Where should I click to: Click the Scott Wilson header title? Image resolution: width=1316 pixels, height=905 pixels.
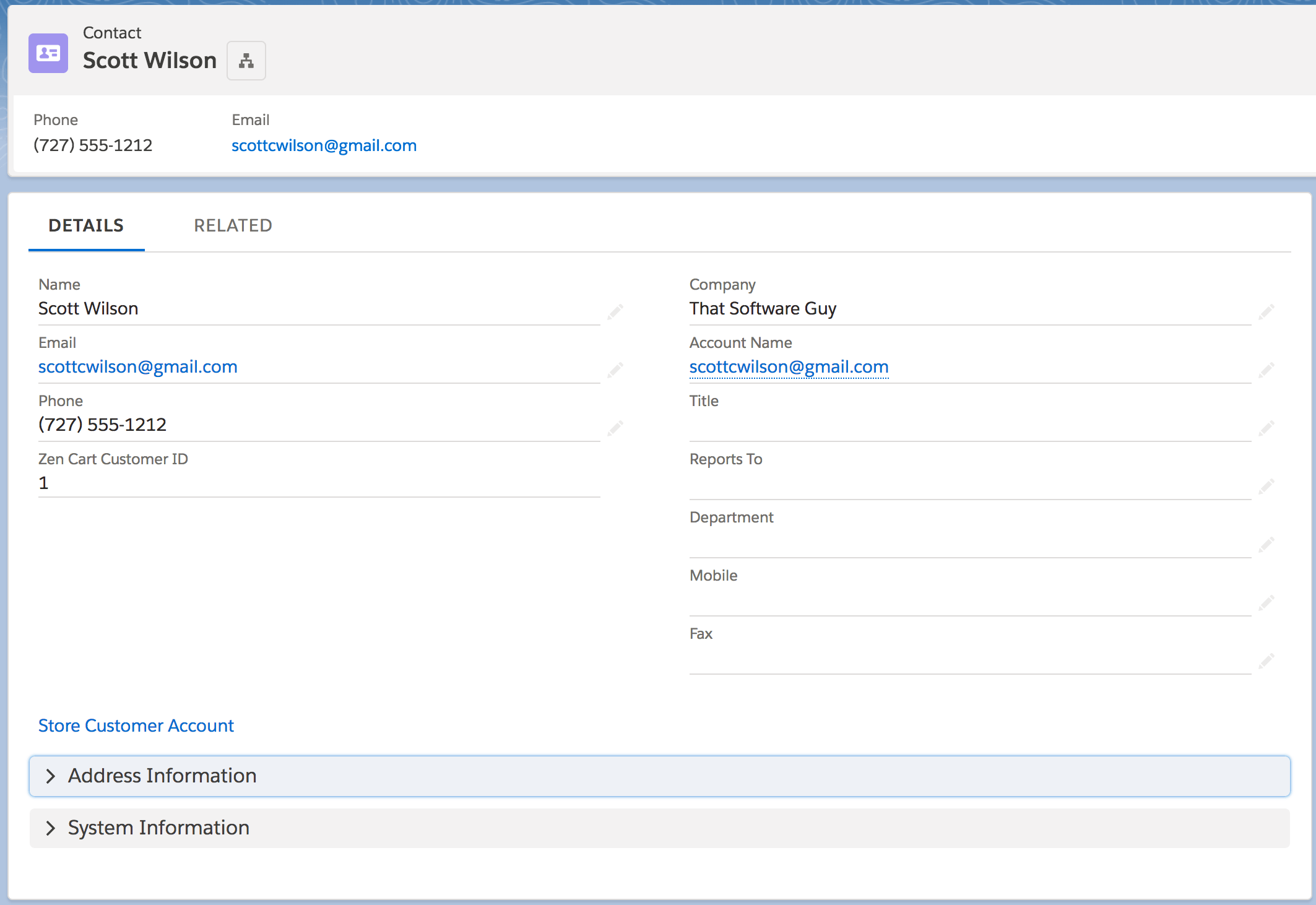(150, 61)
